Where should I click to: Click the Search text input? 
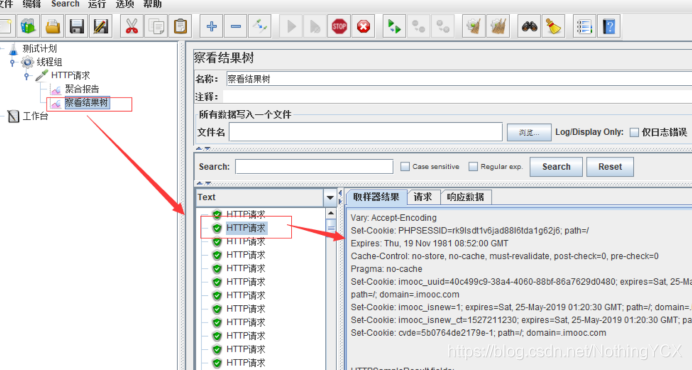pos(314,166)
